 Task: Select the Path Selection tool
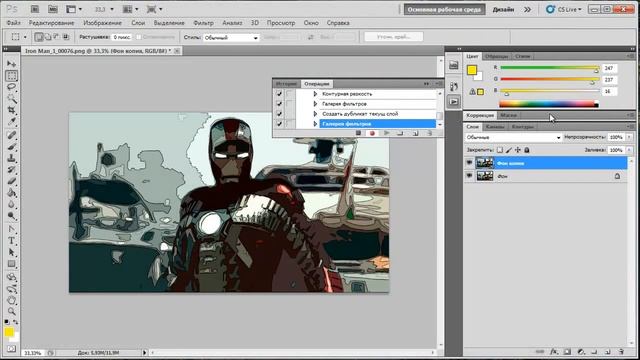[11, 252]
